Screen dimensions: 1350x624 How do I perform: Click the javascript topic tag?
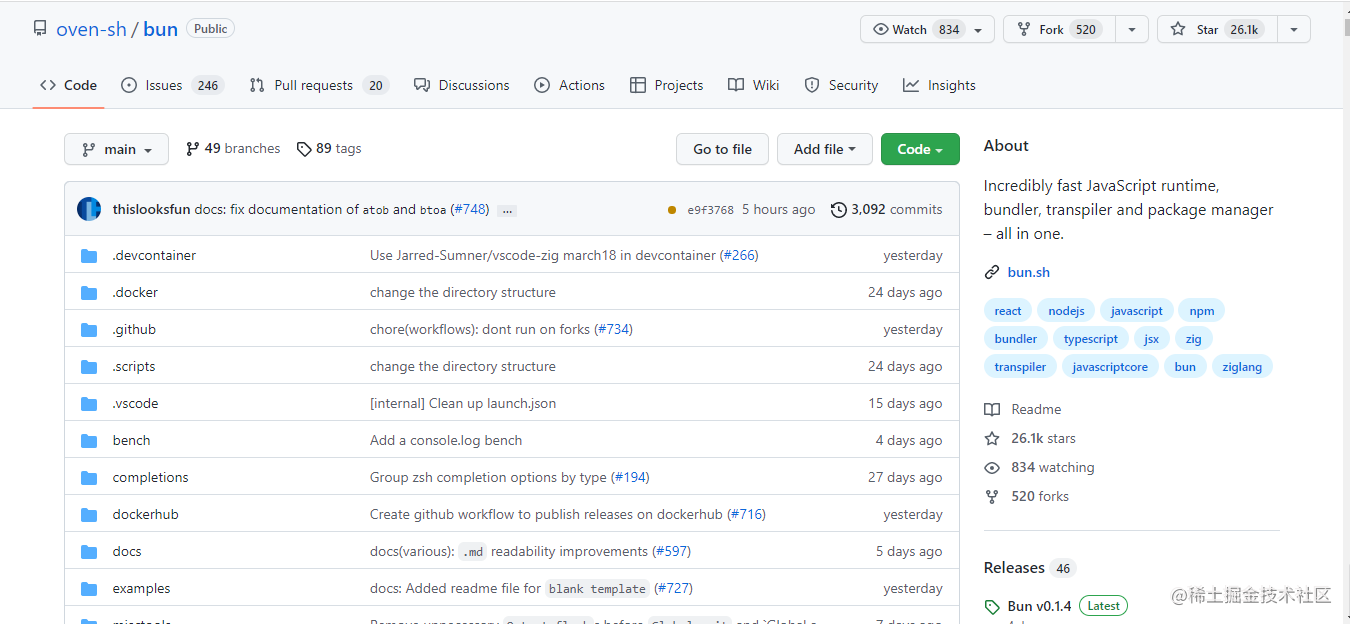(x=1136, y=311)
